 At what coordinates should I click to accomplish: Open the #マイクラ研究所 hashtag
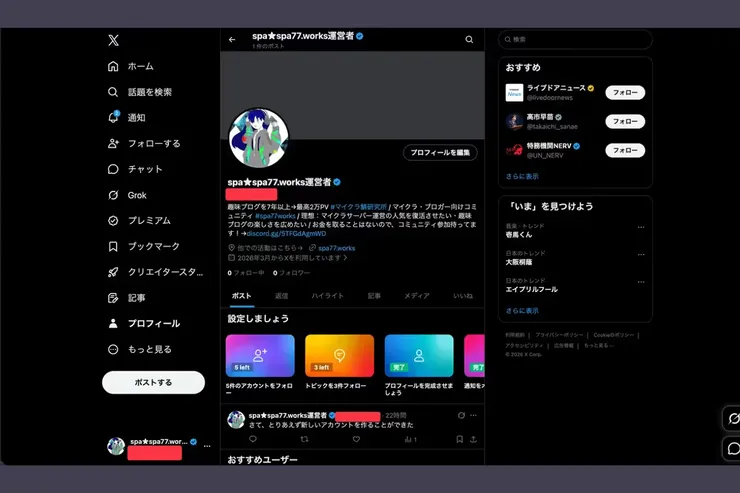tap(358, 207)
